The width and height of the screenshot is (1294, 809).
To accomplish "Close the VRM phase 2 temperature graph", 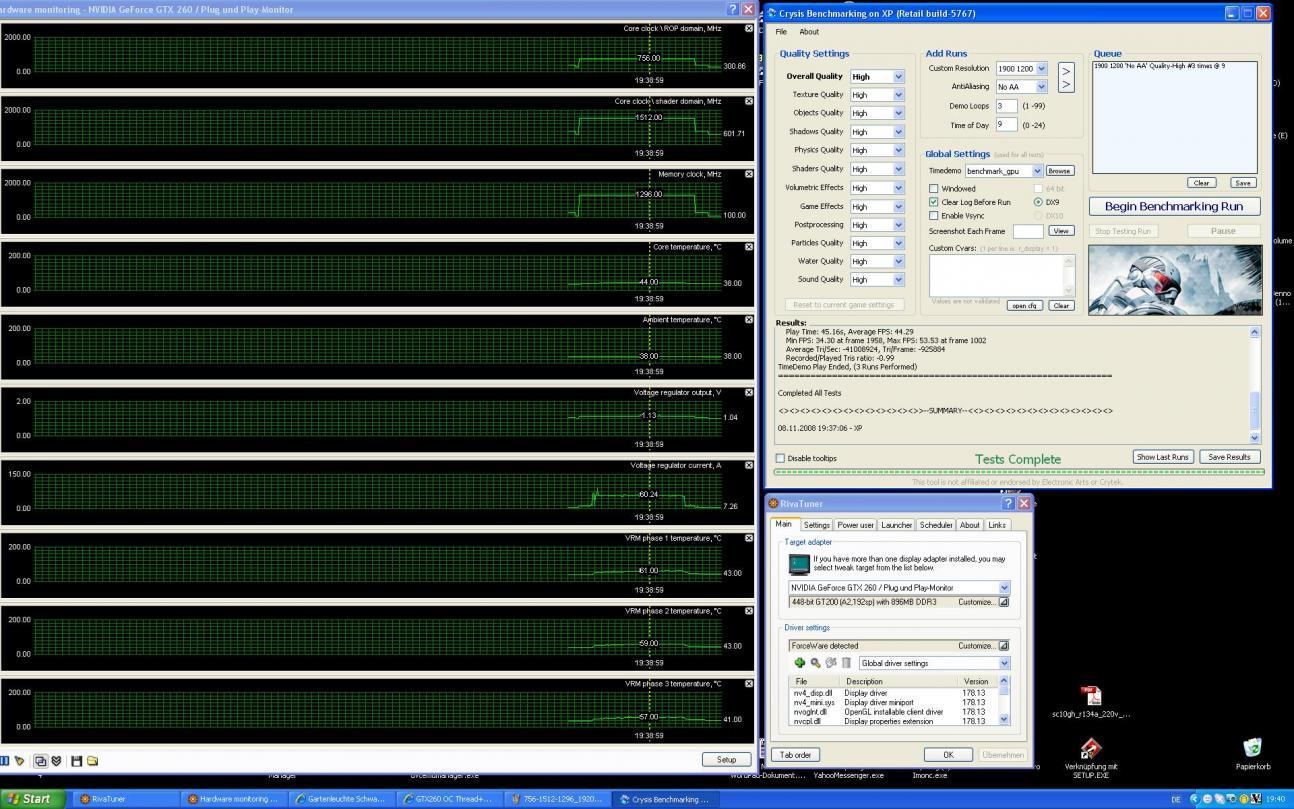I will pyautogui.click(x=749, y=610).
